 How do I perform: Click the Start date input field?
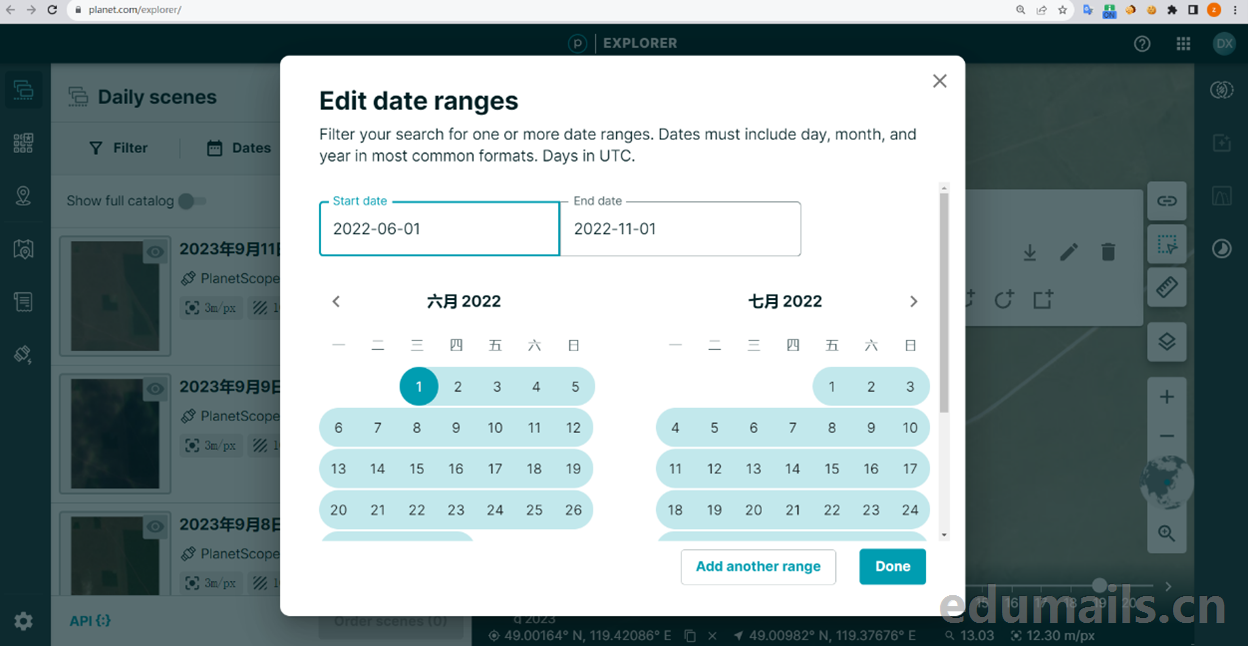[x=439, y=229]
